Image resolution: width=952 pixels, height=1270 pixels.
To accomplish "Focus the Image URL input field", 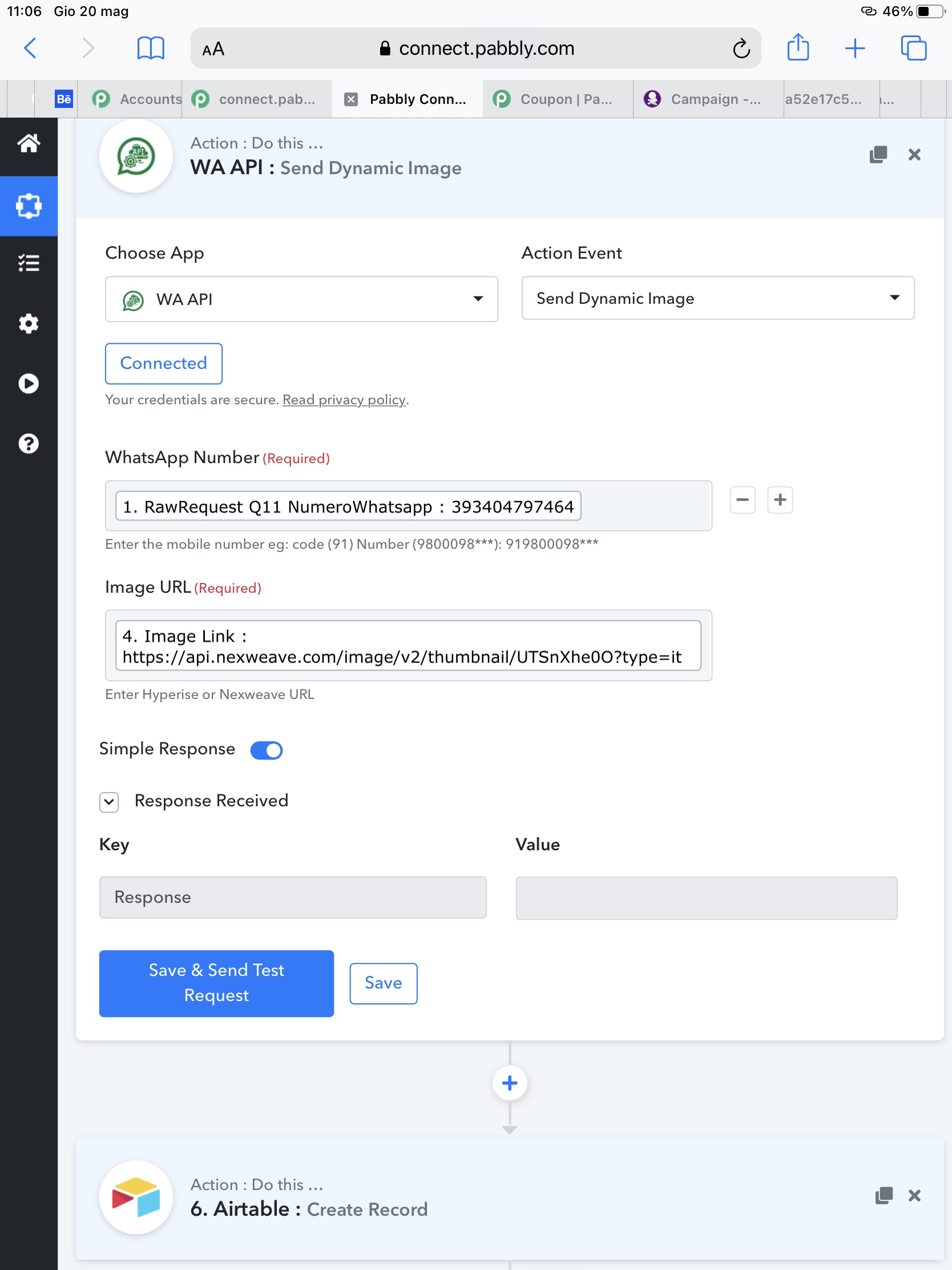I will (x=408, y=645).
